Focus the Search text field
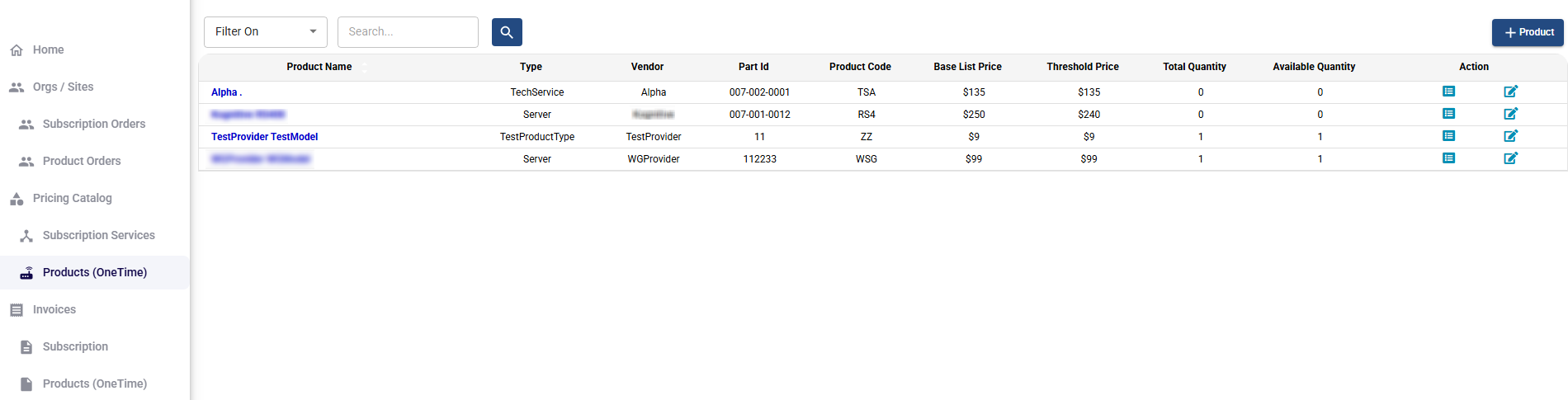The image size is (1568, 400). tap(408, 32)
